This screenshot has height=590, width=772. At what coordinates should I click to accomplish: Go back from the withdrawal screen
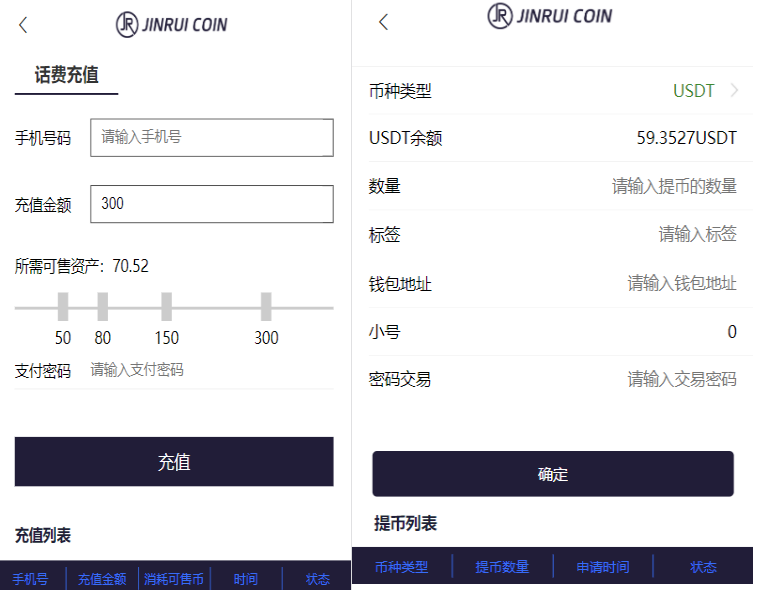383,22
